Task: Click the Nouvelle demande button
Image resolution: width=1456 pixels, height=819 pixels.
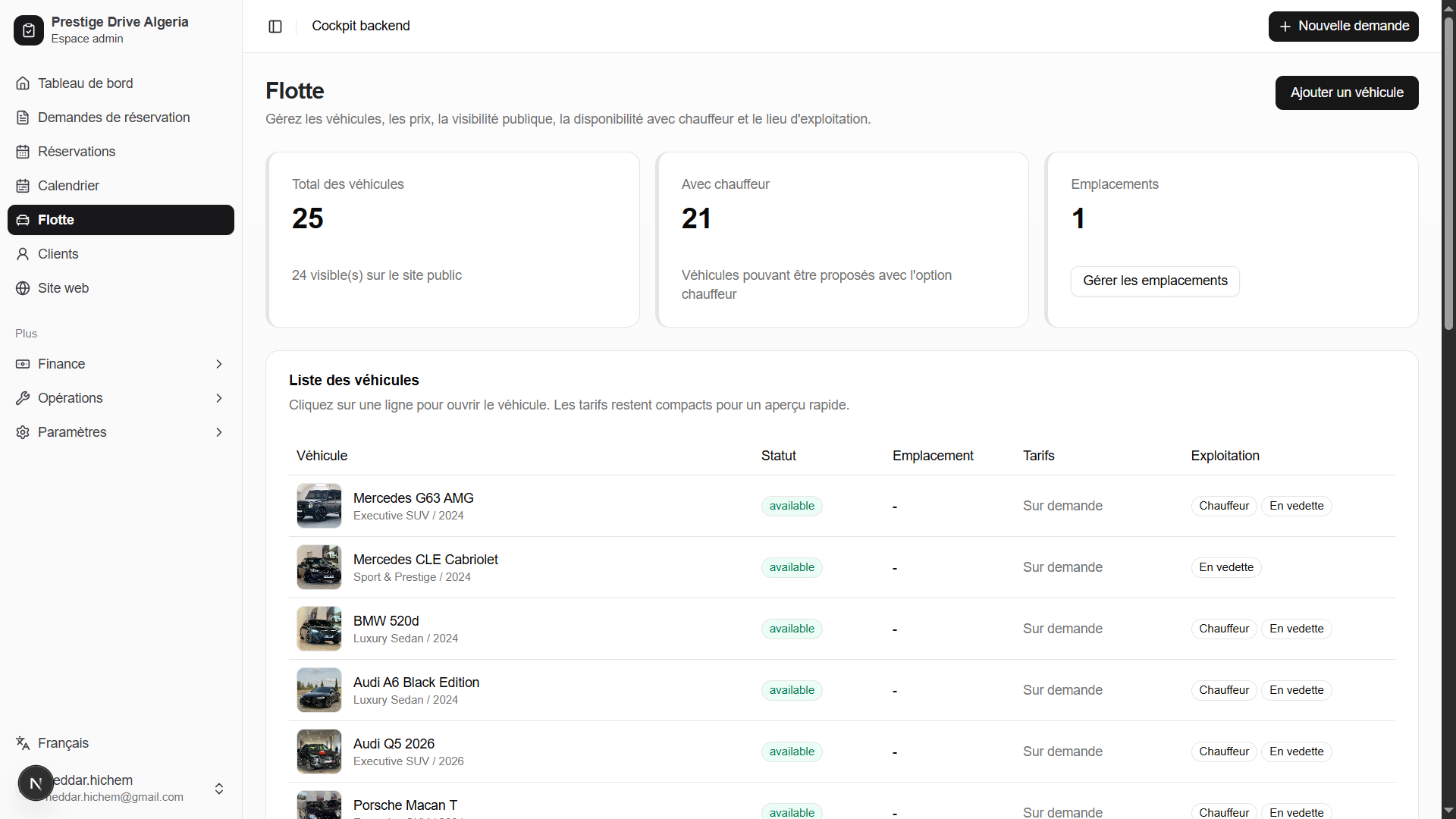Action: [x=1343, y=27]
